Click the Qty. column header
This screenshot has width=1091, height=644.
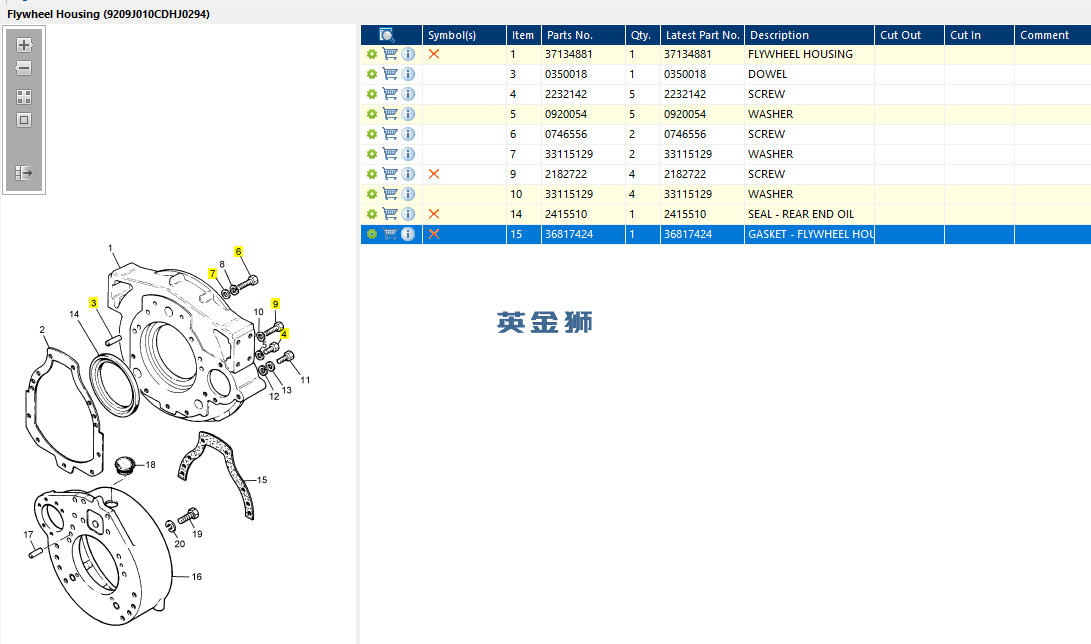643,35
